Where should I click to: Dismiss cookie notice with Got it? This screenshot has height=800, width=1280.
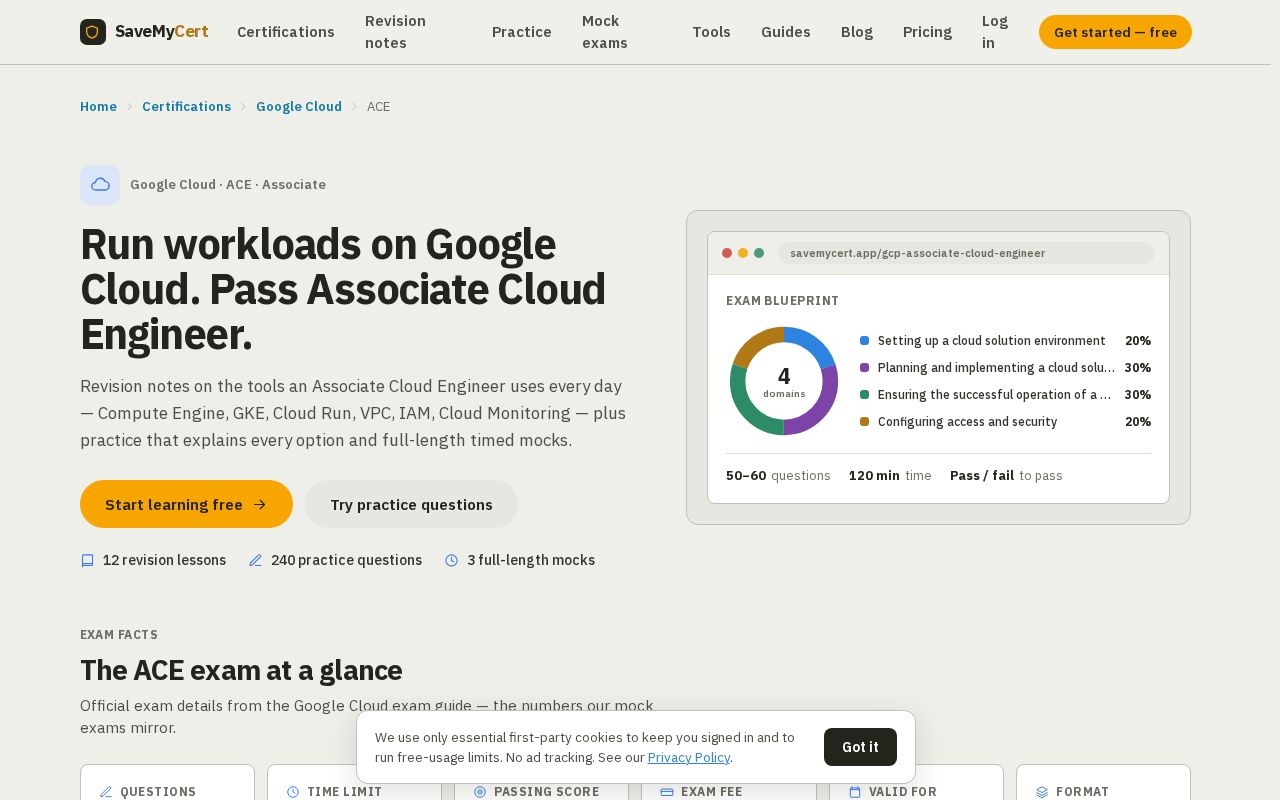[x=860, y=747]
